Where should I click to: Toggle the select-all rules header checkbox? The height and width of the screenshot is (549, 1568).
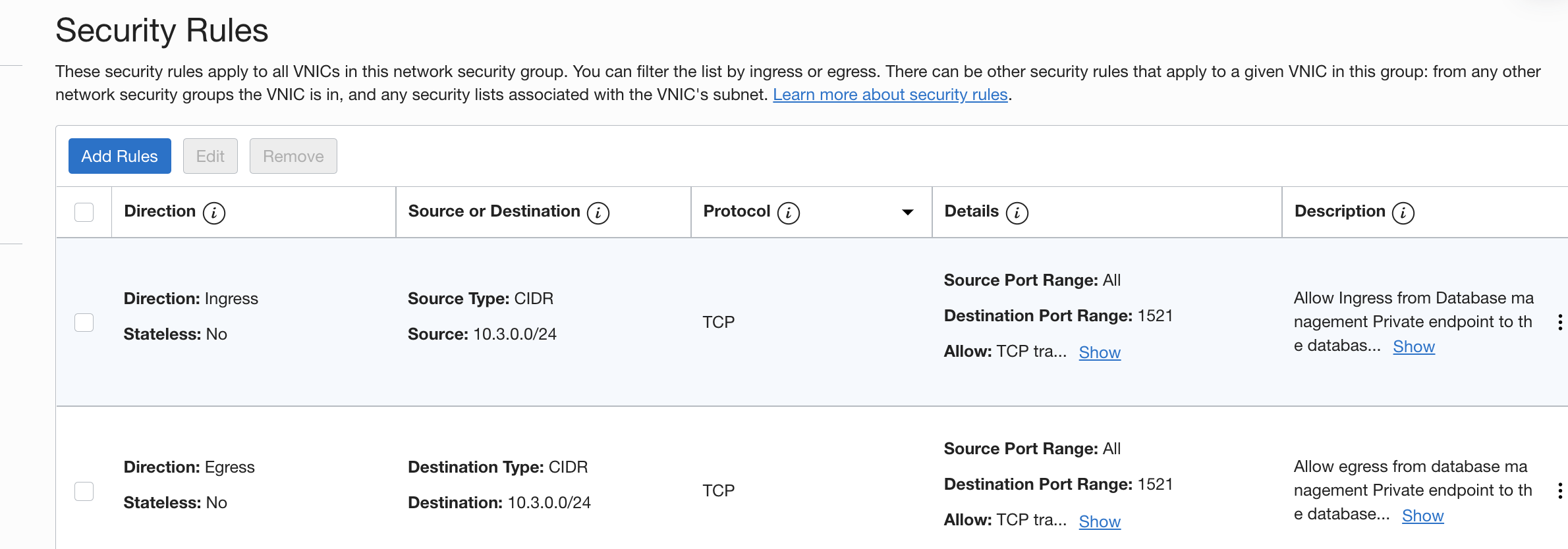[84, 212]
